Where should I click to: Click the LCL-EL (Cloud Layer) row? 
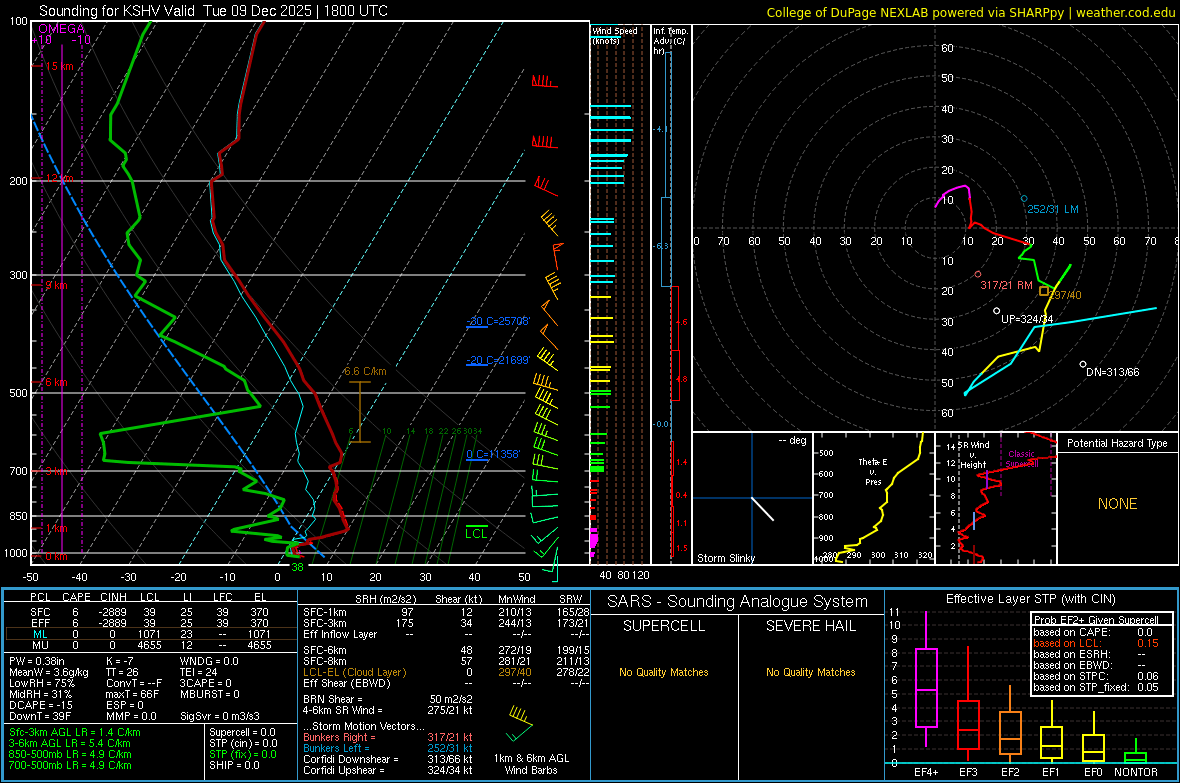point(446,672)
